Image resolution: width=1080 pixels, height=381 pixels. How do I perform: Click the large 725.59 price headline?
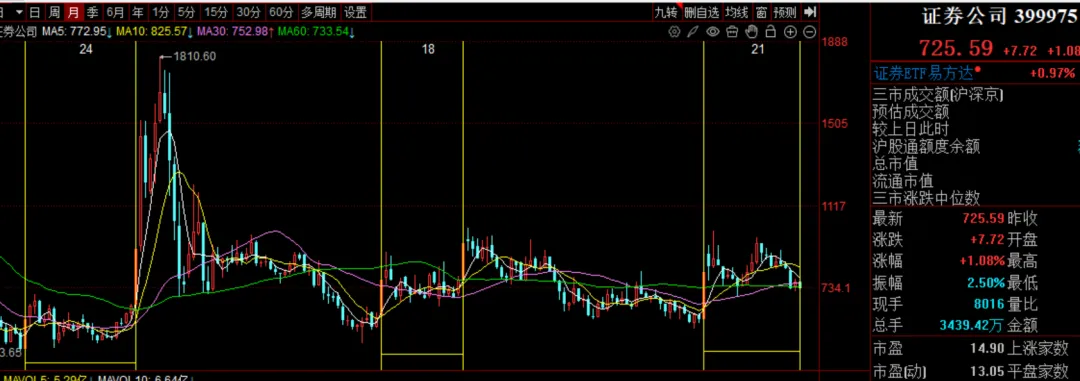click(x=955, y=48)
